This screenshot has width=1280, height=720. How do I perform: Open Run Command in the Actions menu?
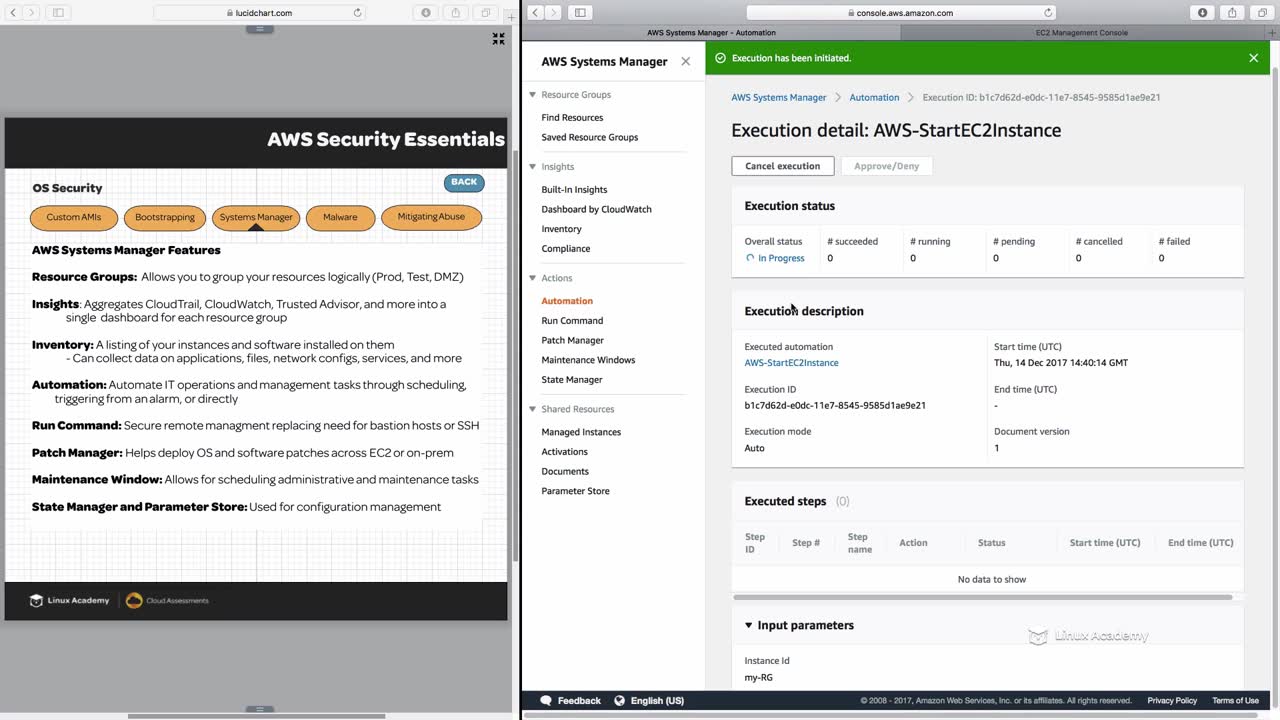coord(572,321)
